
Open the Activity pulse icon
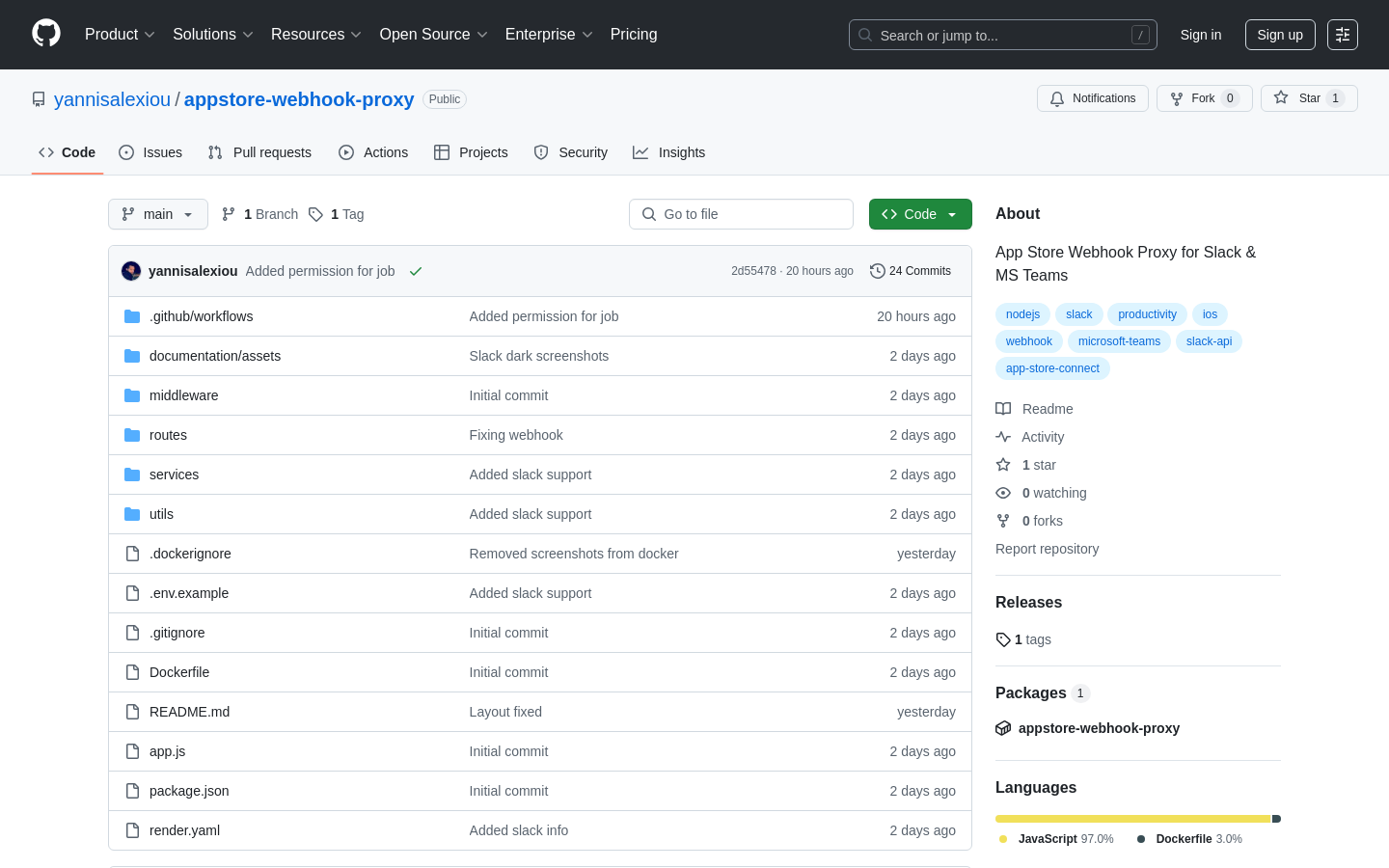pos(1003,437)
